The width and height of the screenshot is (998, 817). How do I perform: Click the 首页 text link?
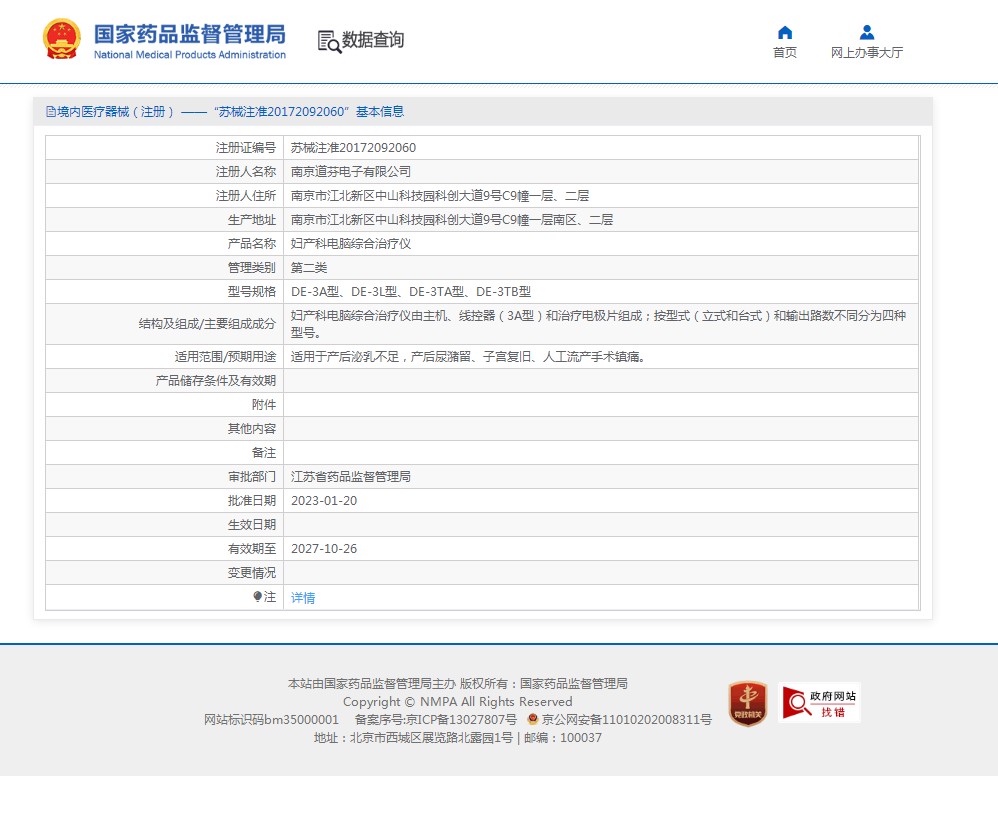click(x=785, y=53)
